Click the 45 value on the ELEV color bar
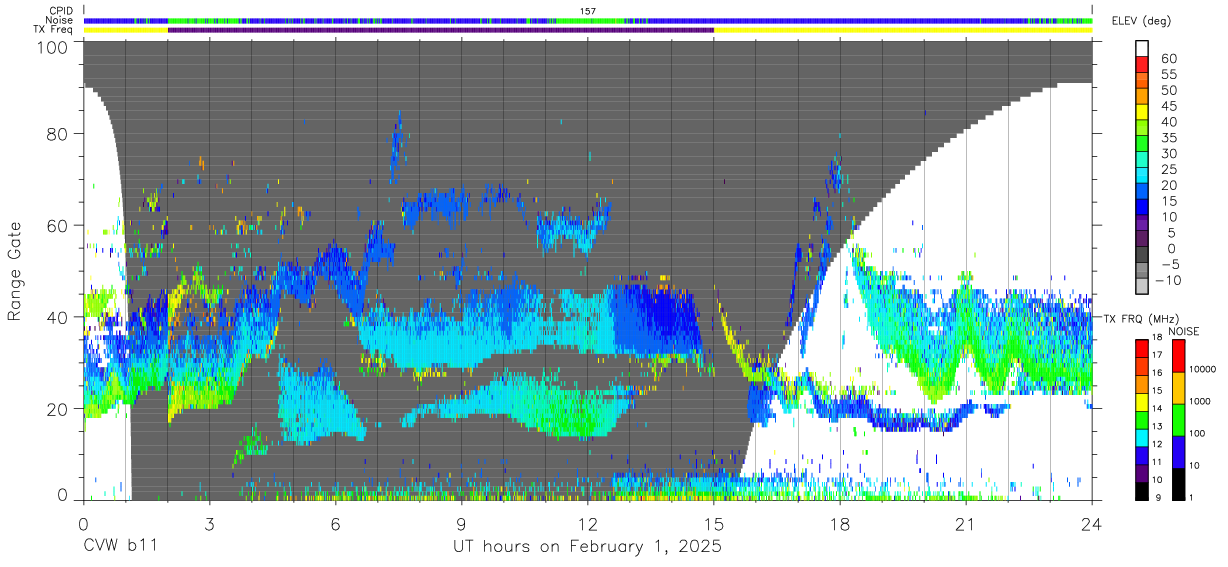The width and height of the screenshot is (1228, 567). (x=1168, y=106)
